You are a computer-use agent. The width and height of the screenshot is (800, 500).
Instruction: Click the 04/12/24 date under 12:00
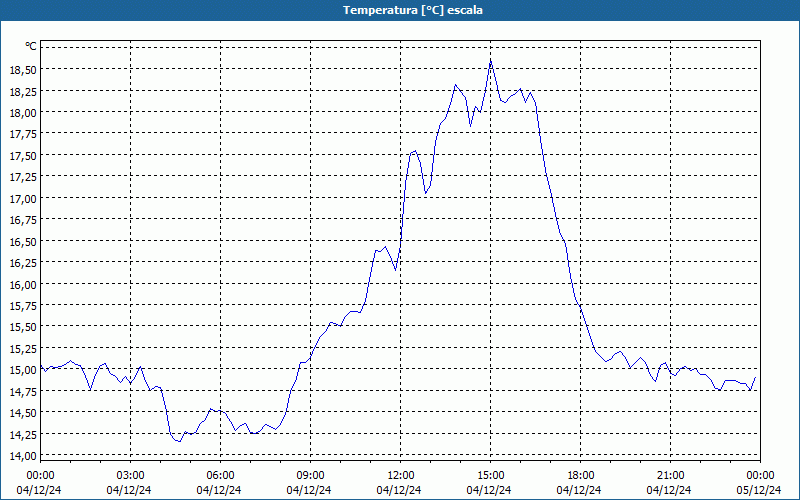pyautogui.click(x=399, y=490)
